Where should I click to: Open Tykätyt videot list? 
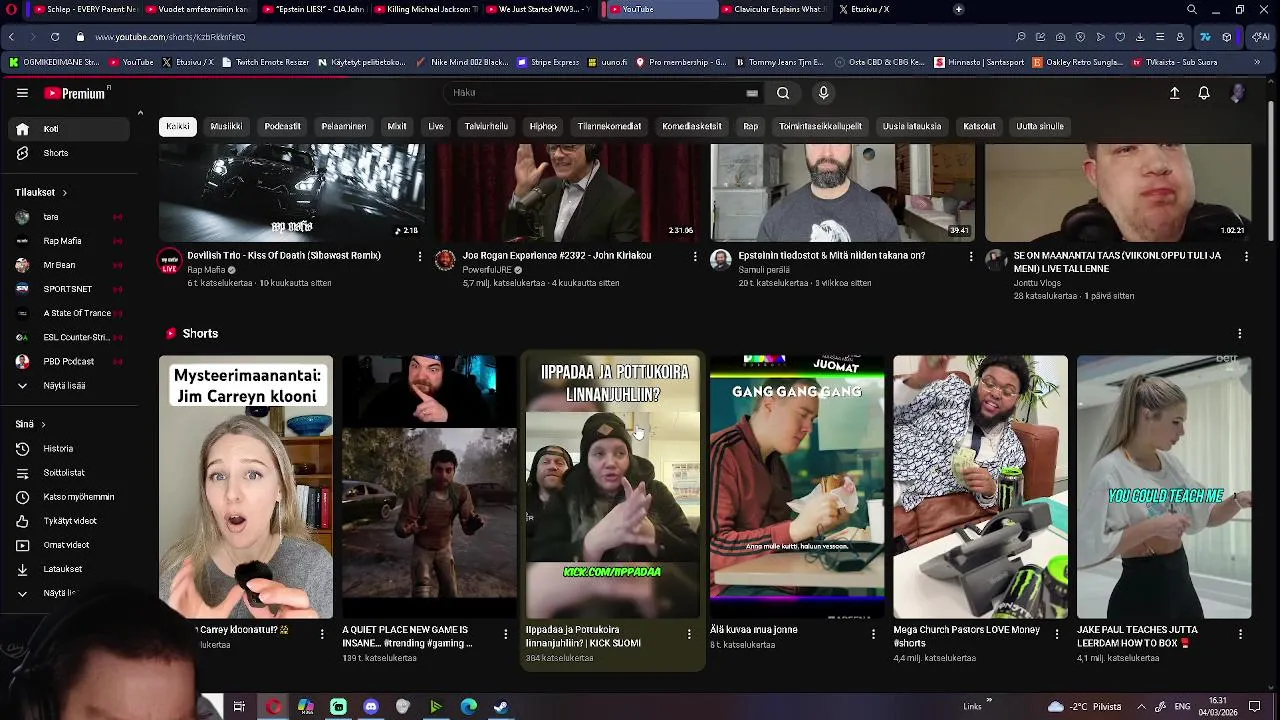69,521
